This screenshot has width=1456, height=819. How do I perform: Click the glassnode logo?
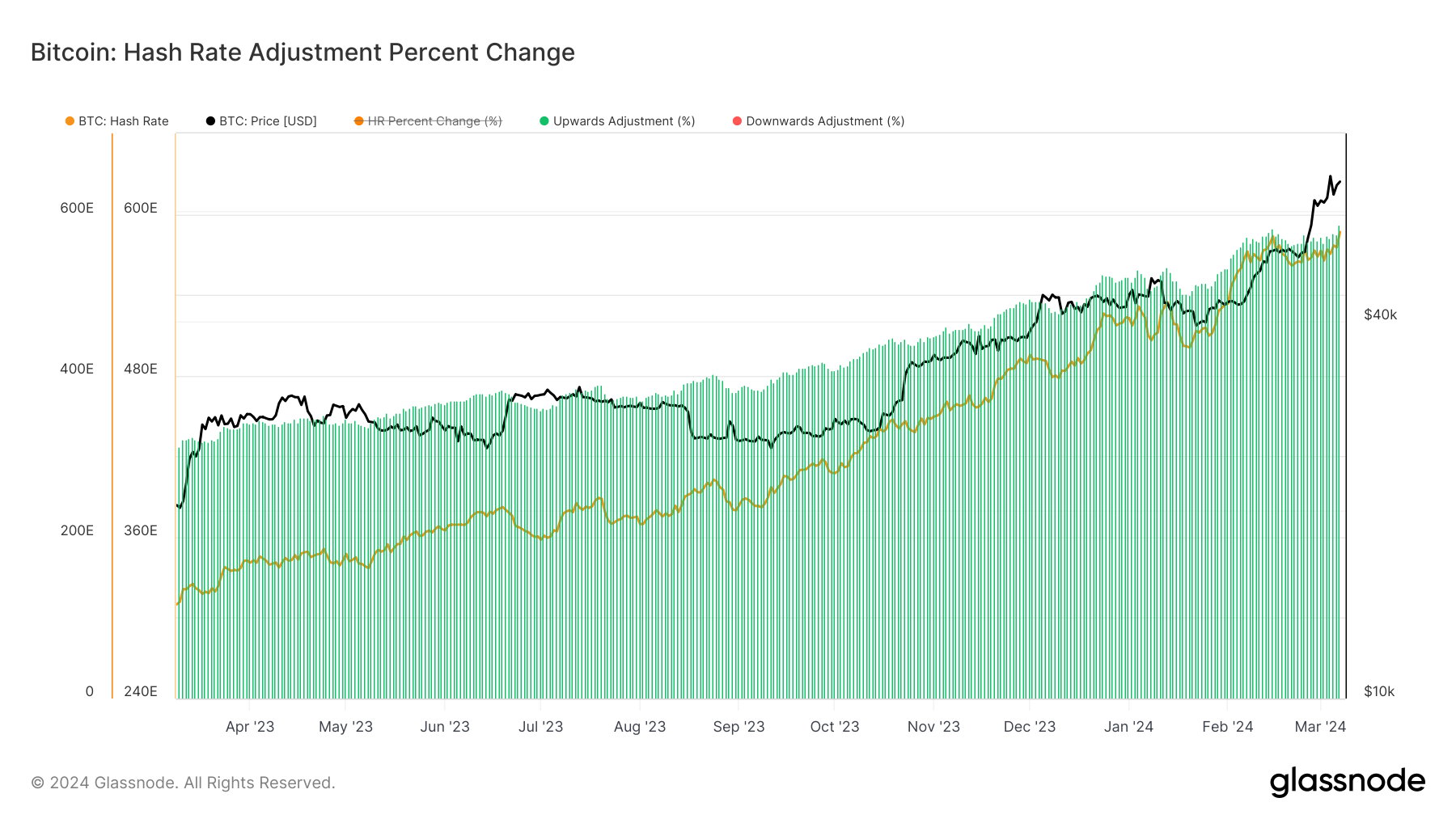click(x=1347, y=782)
